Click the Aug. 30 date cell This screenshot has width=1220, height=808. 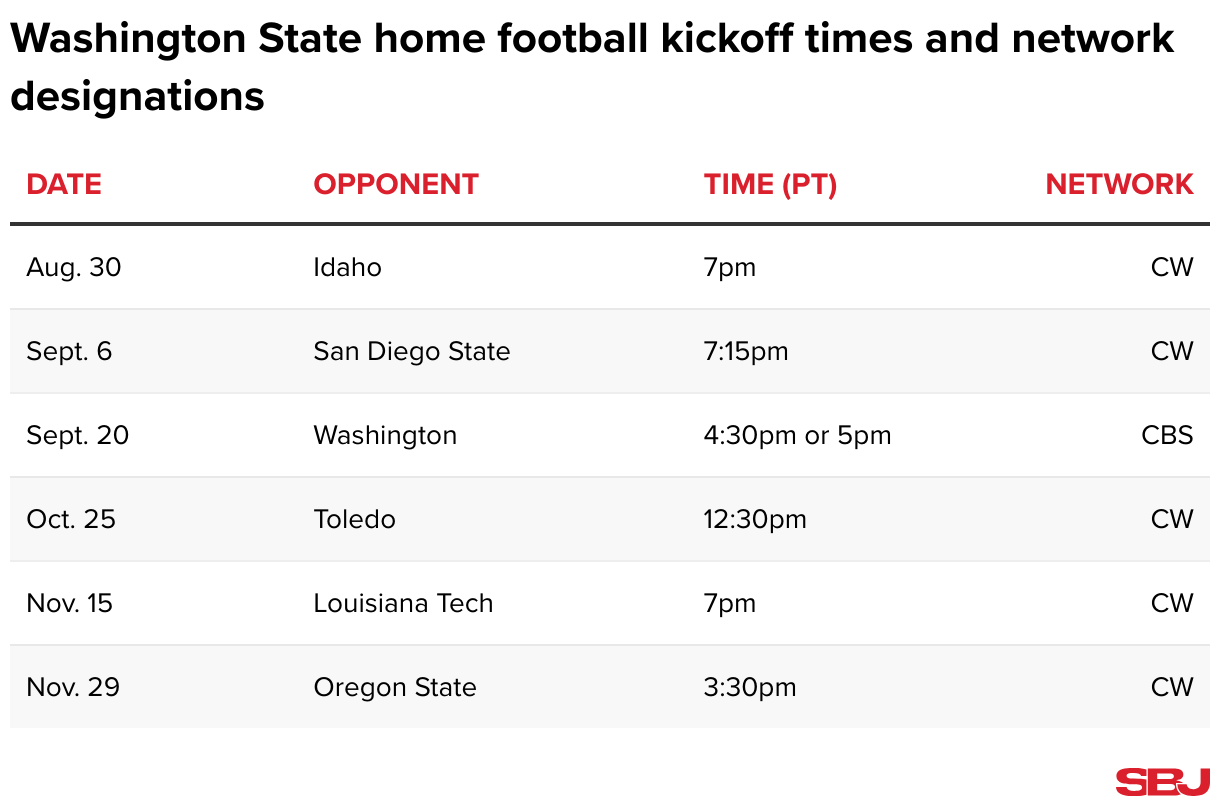(x=74, y=267)
